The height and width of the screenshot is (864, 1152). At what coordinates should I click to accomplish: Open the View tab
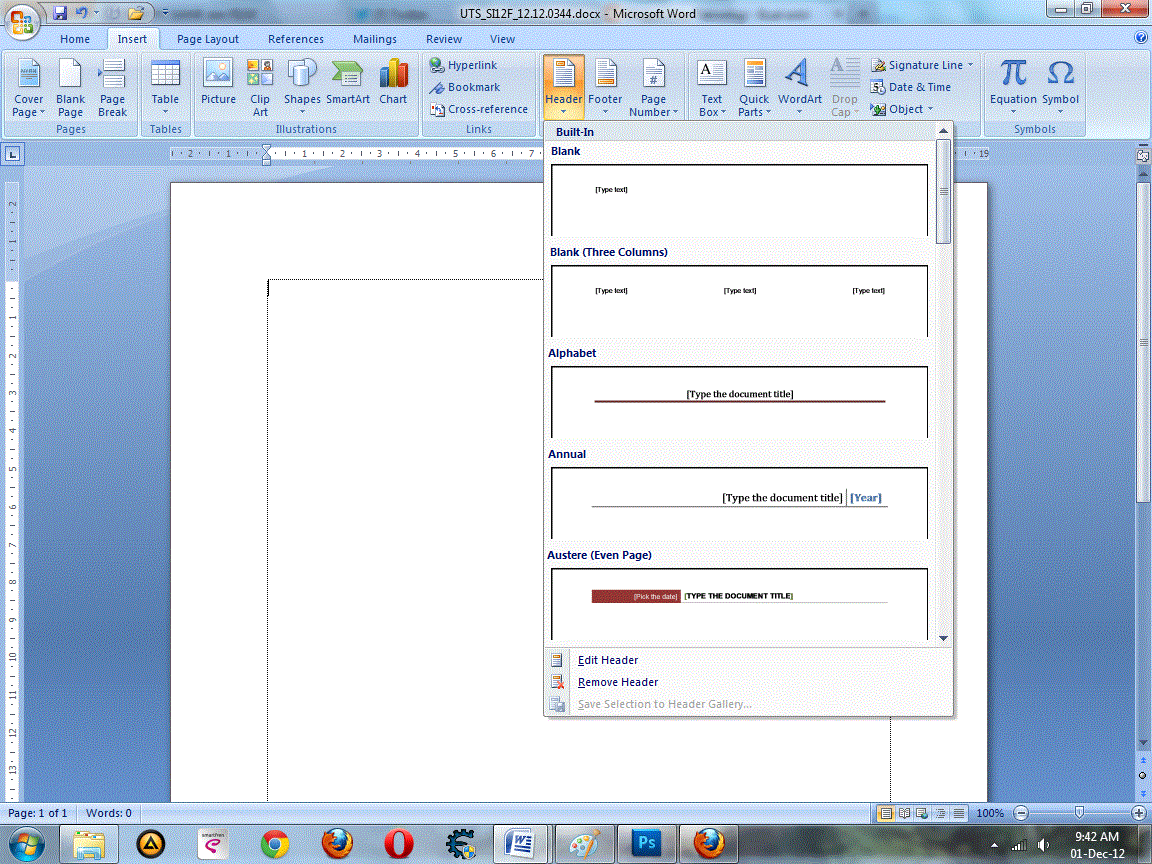pyautogui.click(x=502, y=39)
